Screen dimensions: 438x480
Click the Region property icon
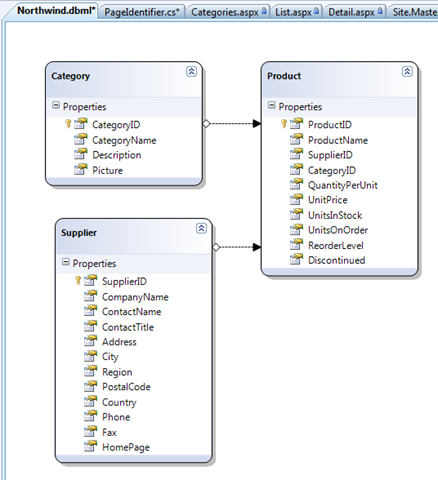90,371
